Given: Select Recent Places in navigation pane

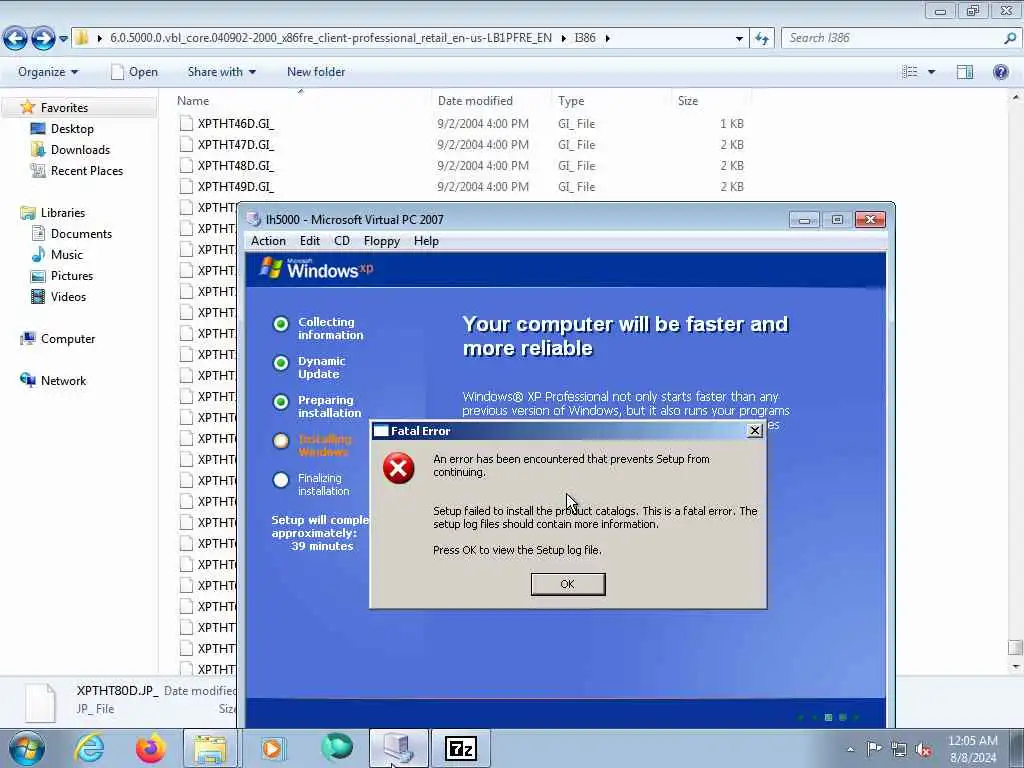Looking at the screenshot, I should tap(87, 170).
